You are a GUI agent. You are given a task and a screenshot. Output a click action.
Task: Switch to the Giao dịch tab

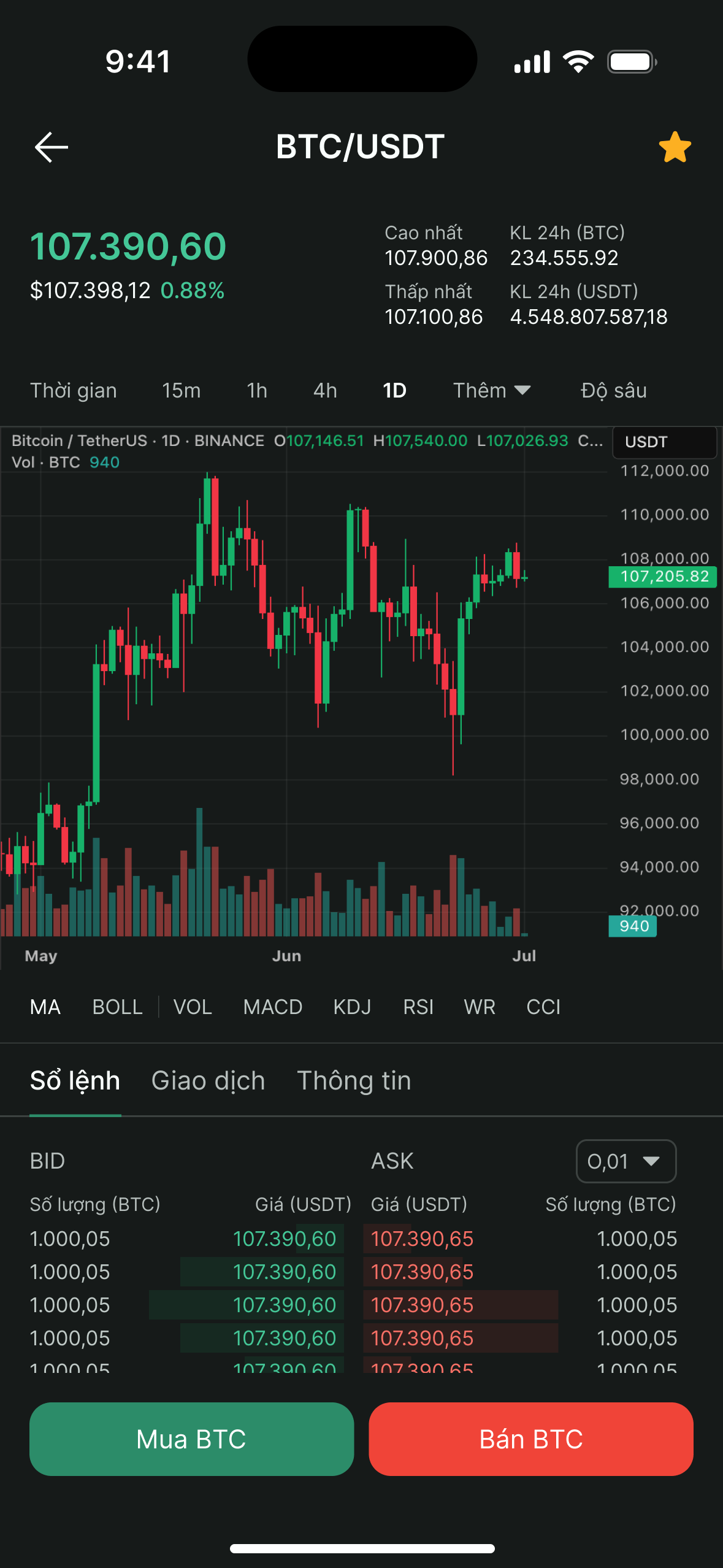tap(208, 1080)
